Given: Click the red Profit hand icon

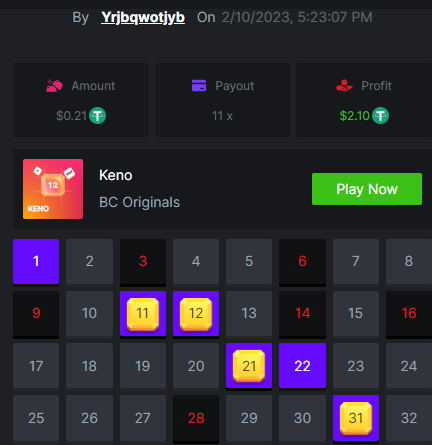Looking at the screenshot, I should click(344, 86).
